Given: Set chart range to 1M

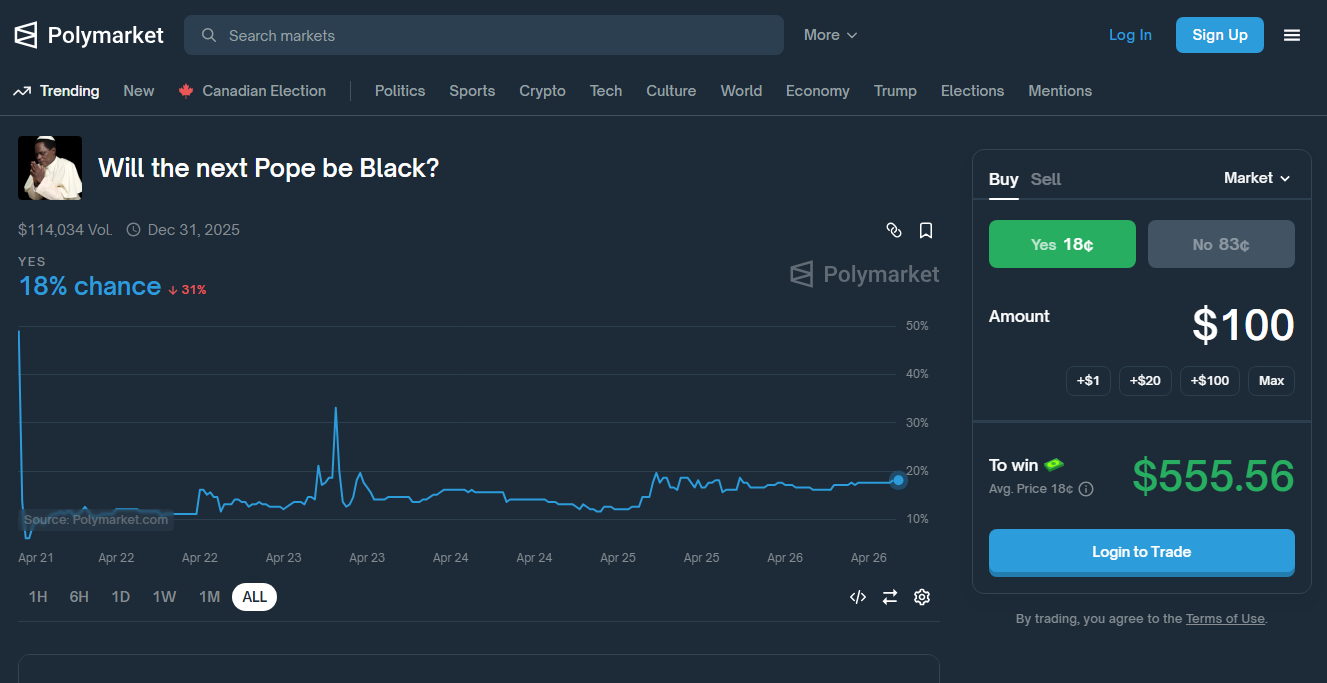Looking at the screenshot, I should [x=209, y=597].
